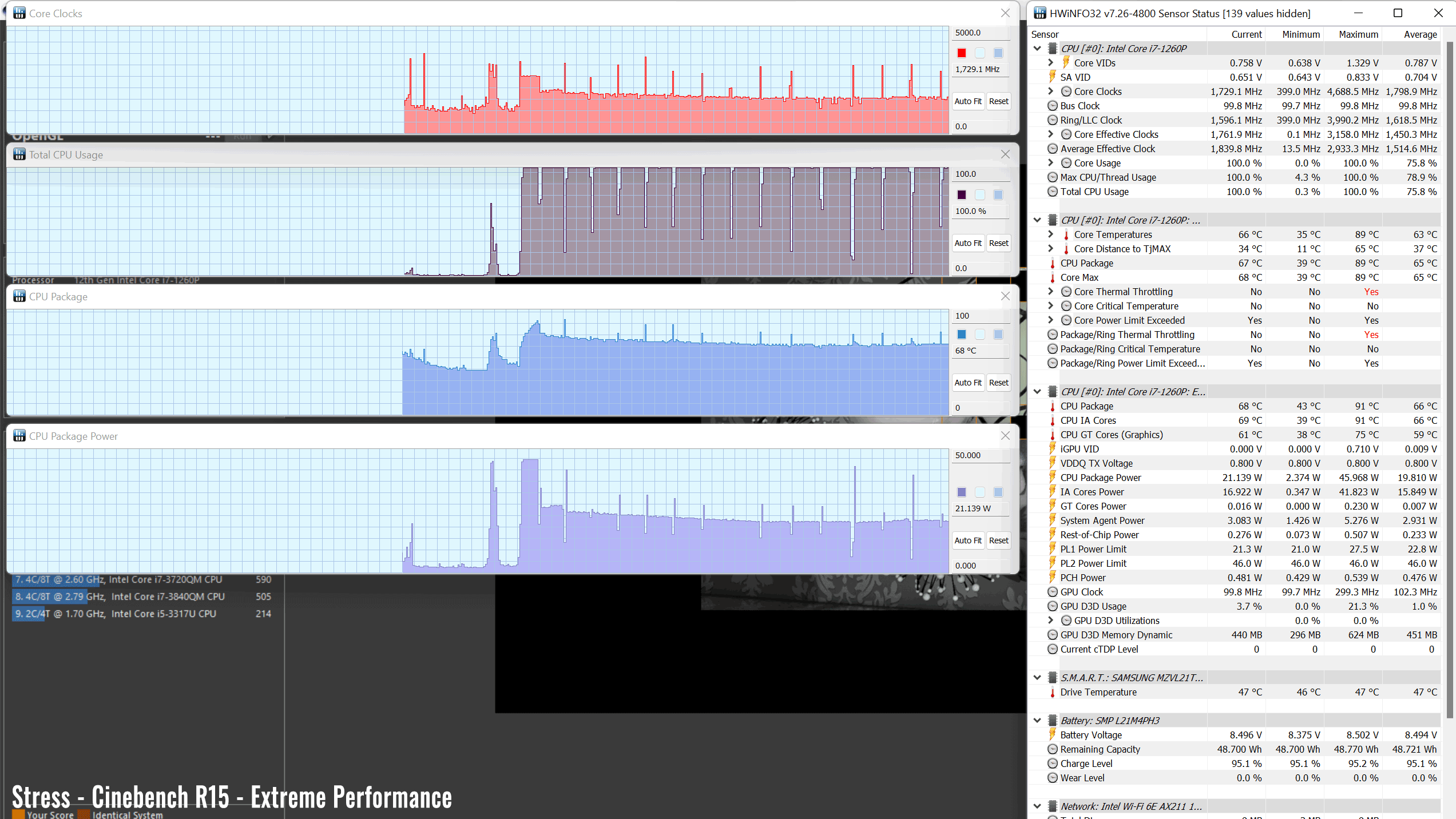Click Reset in the CPU Package Power graph

998,540
